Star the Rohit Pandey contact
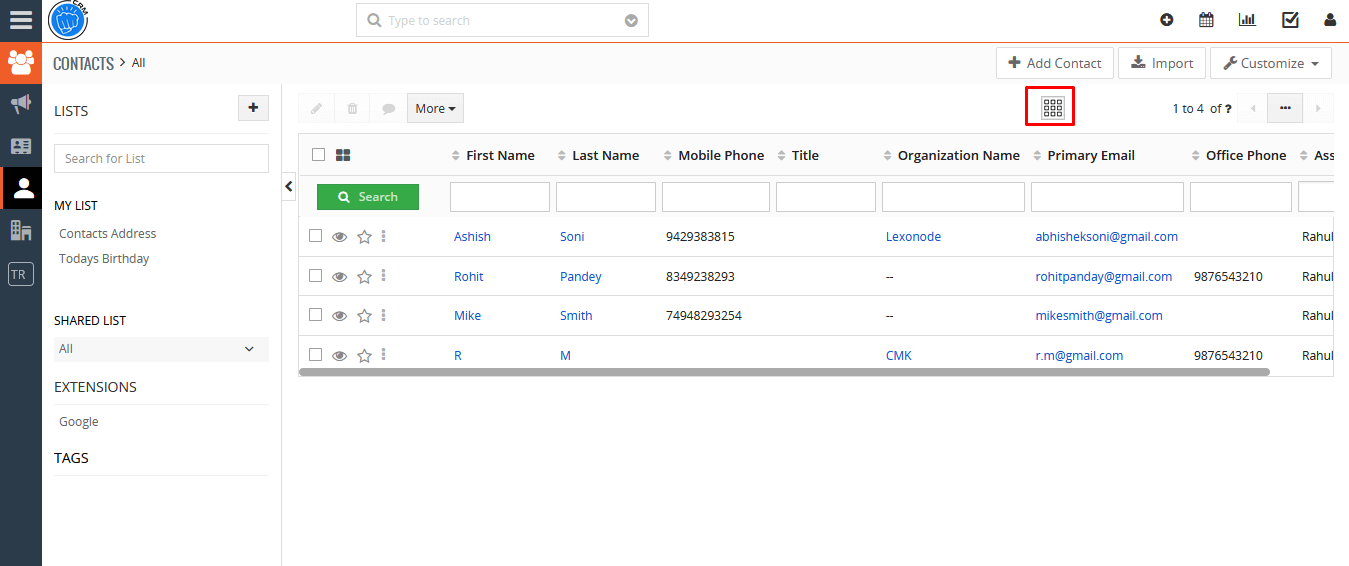 pos(364,276)
